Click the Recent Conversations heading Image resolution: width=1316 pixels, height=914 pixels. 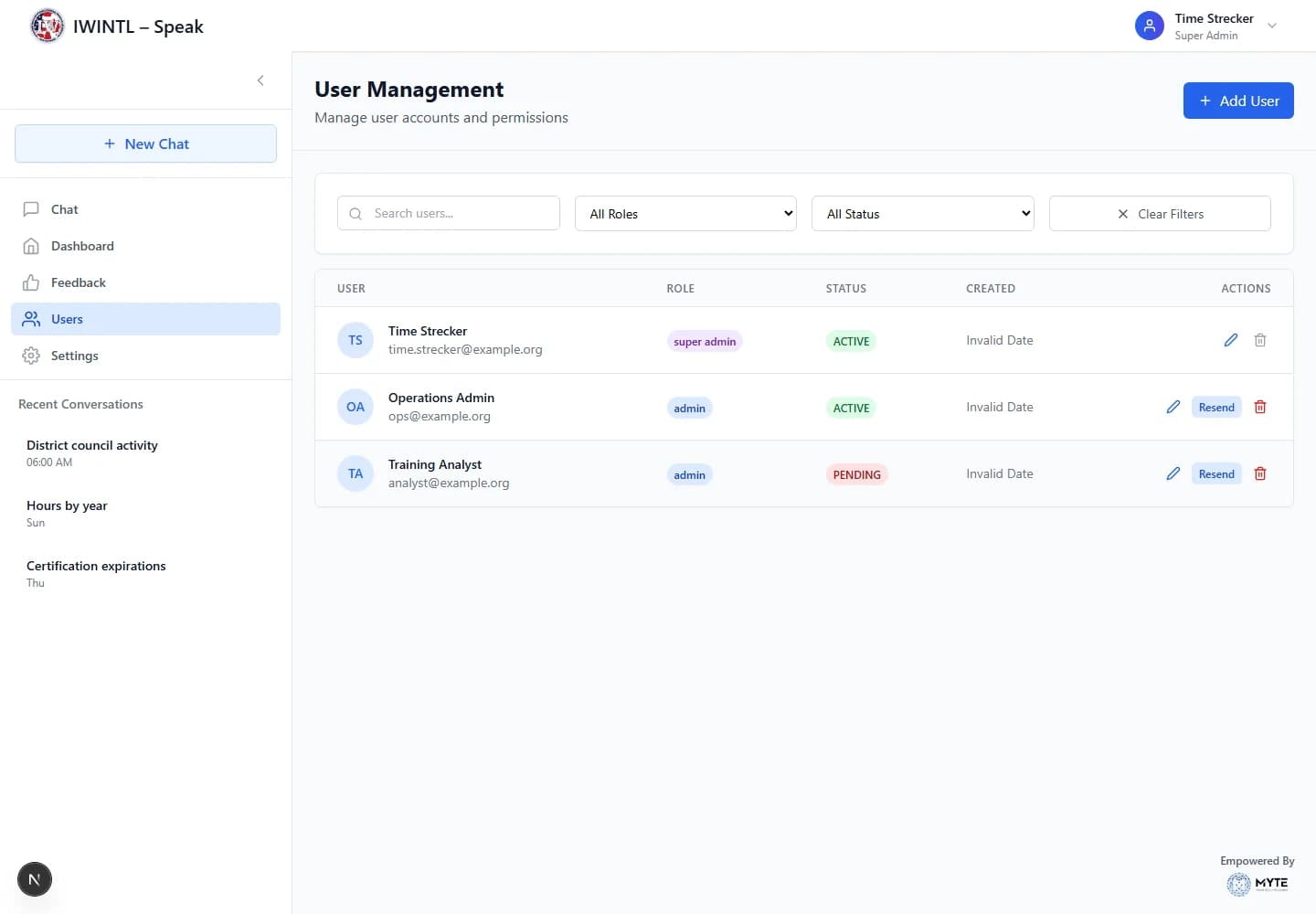pos(80,404)
